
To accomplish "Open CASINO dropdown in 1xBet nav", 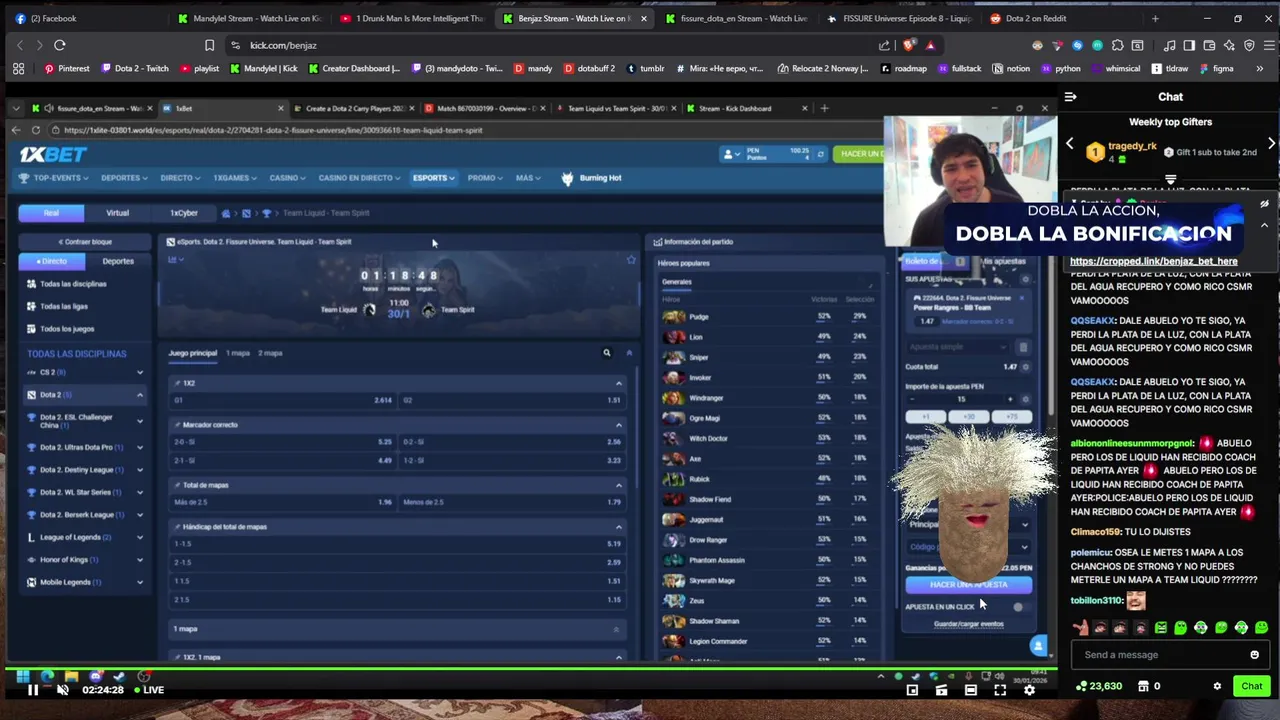I will (287, 178).
